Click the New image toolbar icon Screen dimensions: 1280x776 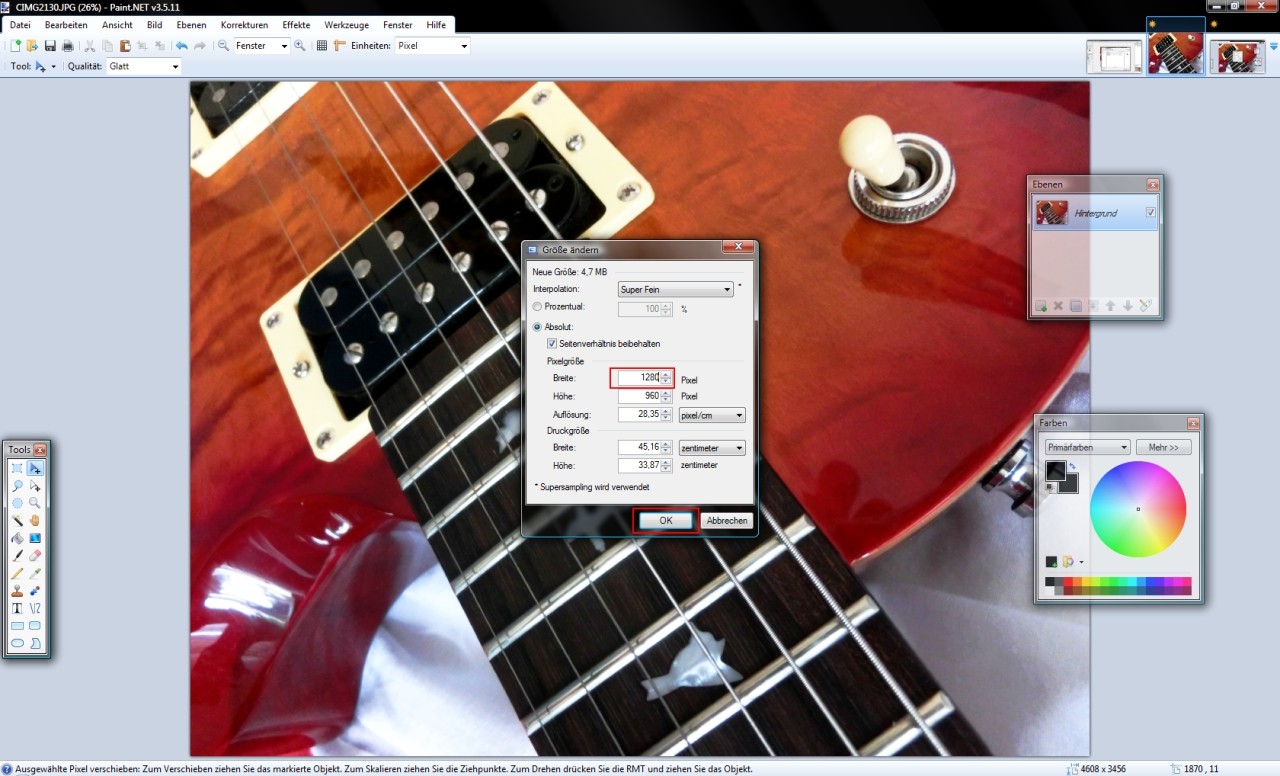[16, 46]
